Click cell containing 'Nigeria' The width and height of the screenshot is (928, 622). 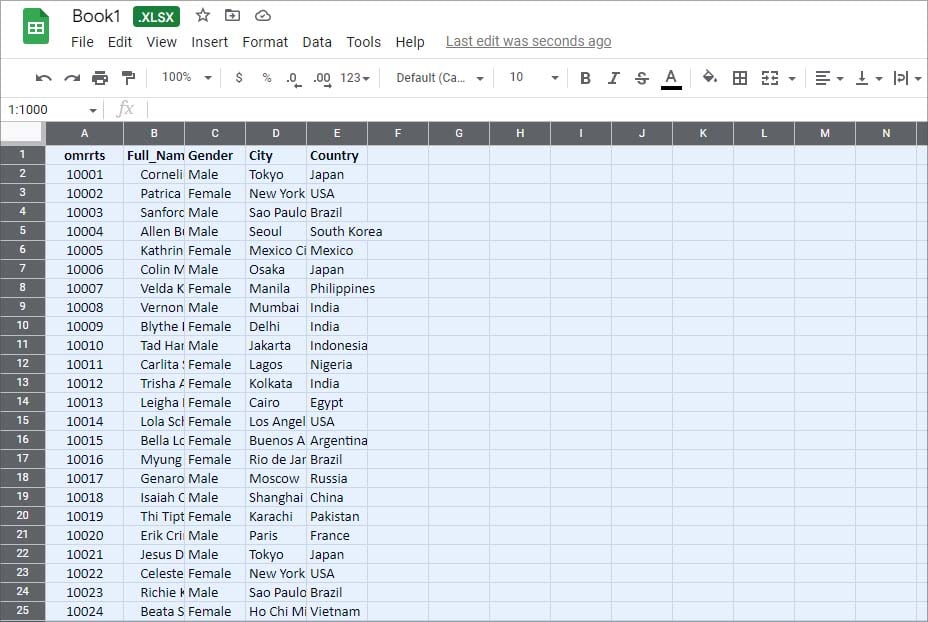tap(337, 365)
